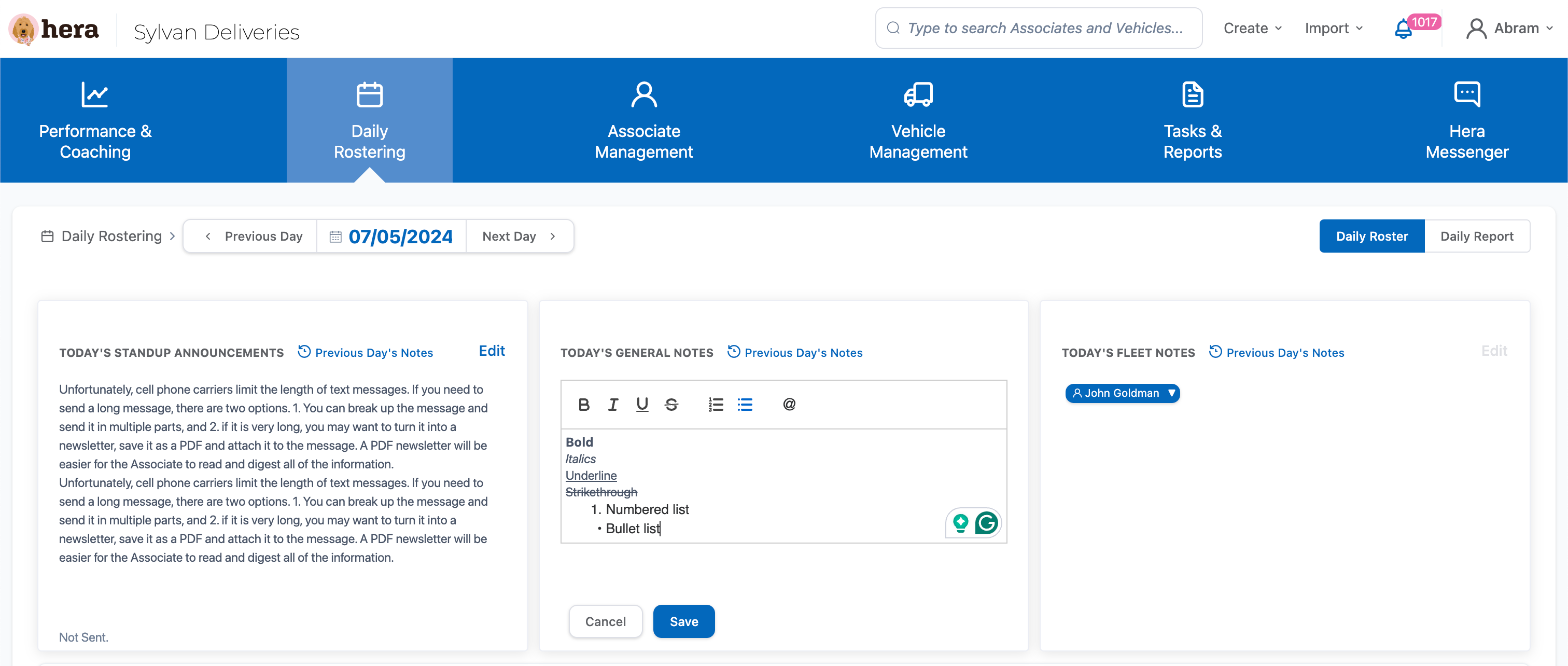Expand the Import dropdown menu
The height and width of the screenshot is (666, 1568).
[x=1333, y=29]
